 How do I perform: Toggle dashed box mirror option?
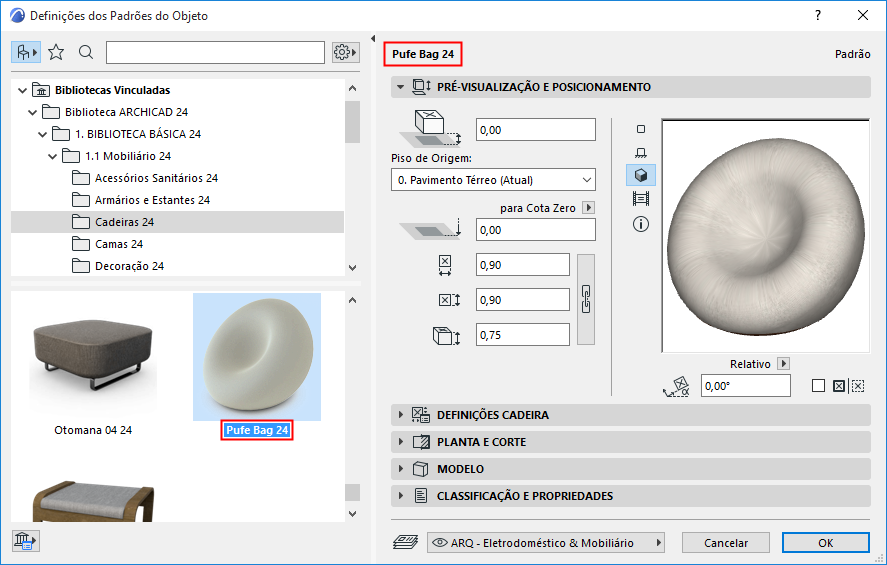coord(858,386)
